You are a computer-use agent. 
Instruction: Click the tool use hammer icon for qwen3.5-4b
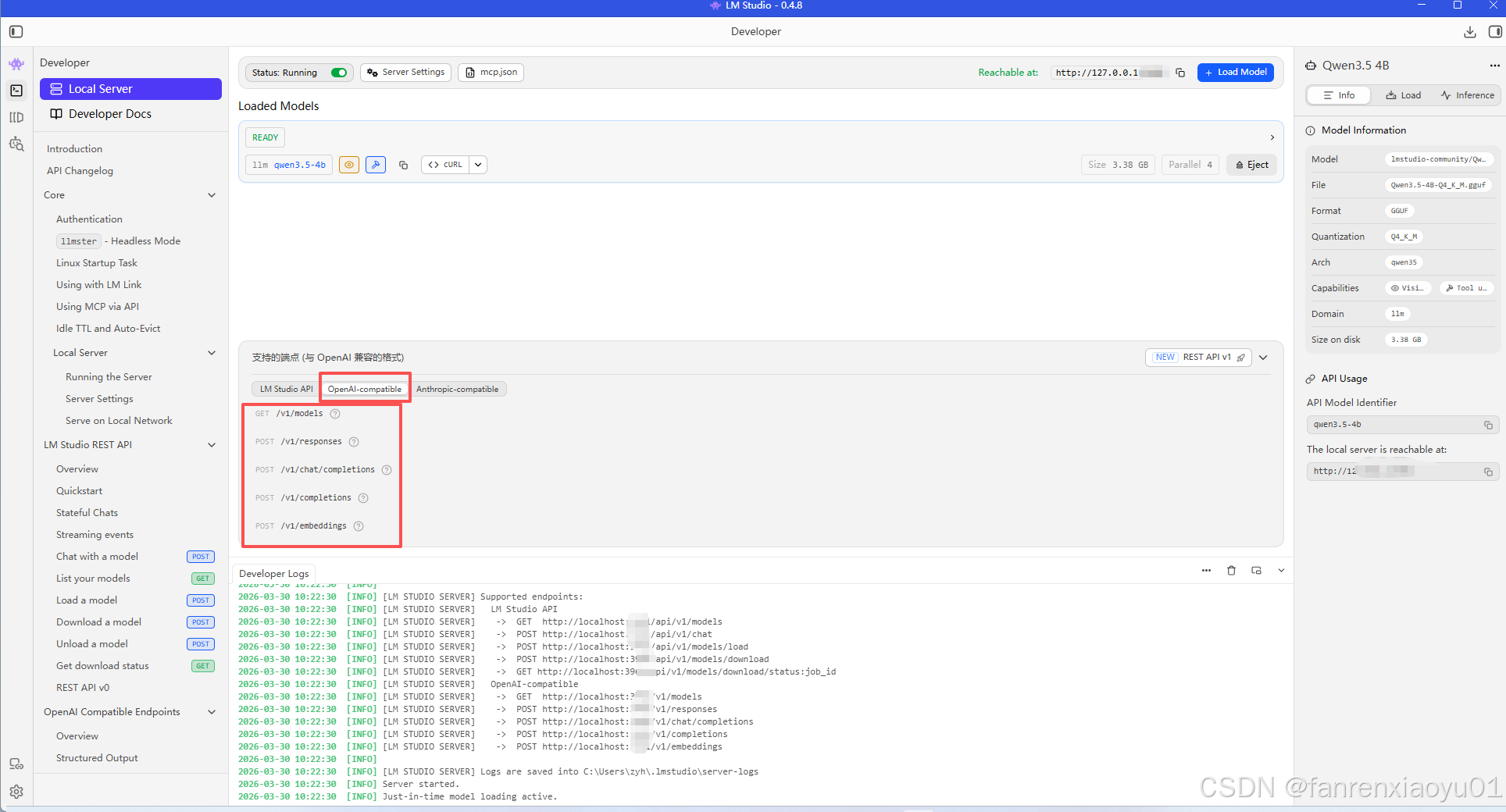pos(376,165)
